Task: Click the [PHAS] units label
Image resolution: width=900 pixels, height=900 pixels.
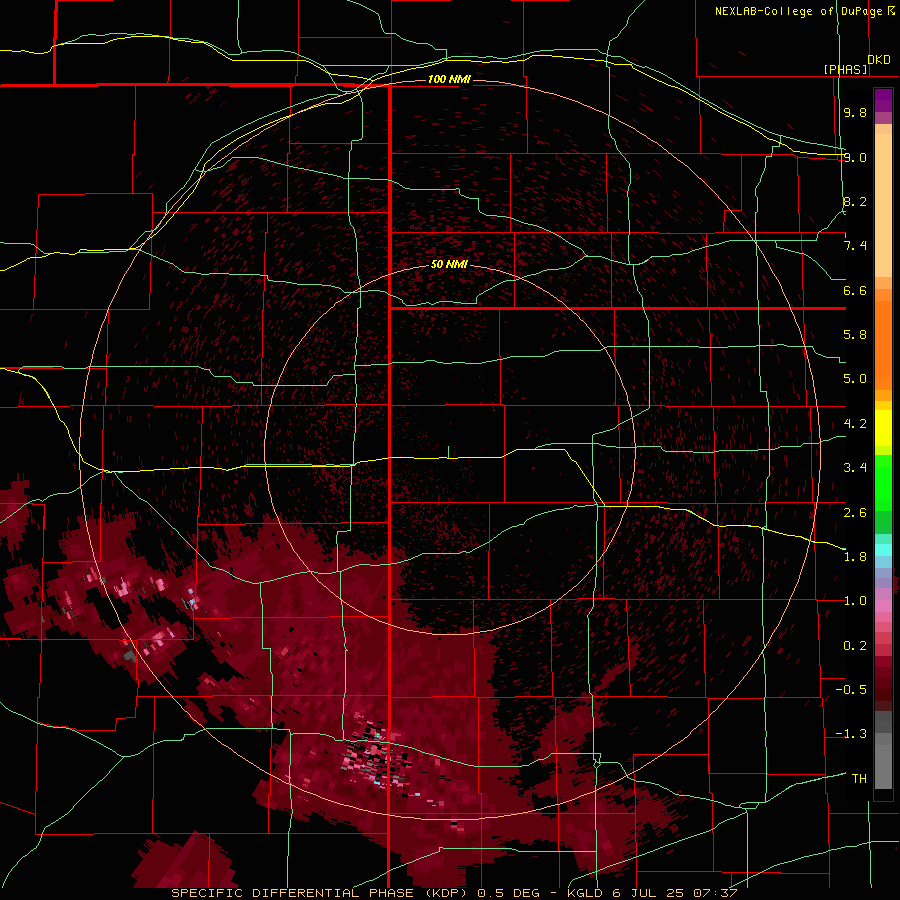Action: point(845,69)
